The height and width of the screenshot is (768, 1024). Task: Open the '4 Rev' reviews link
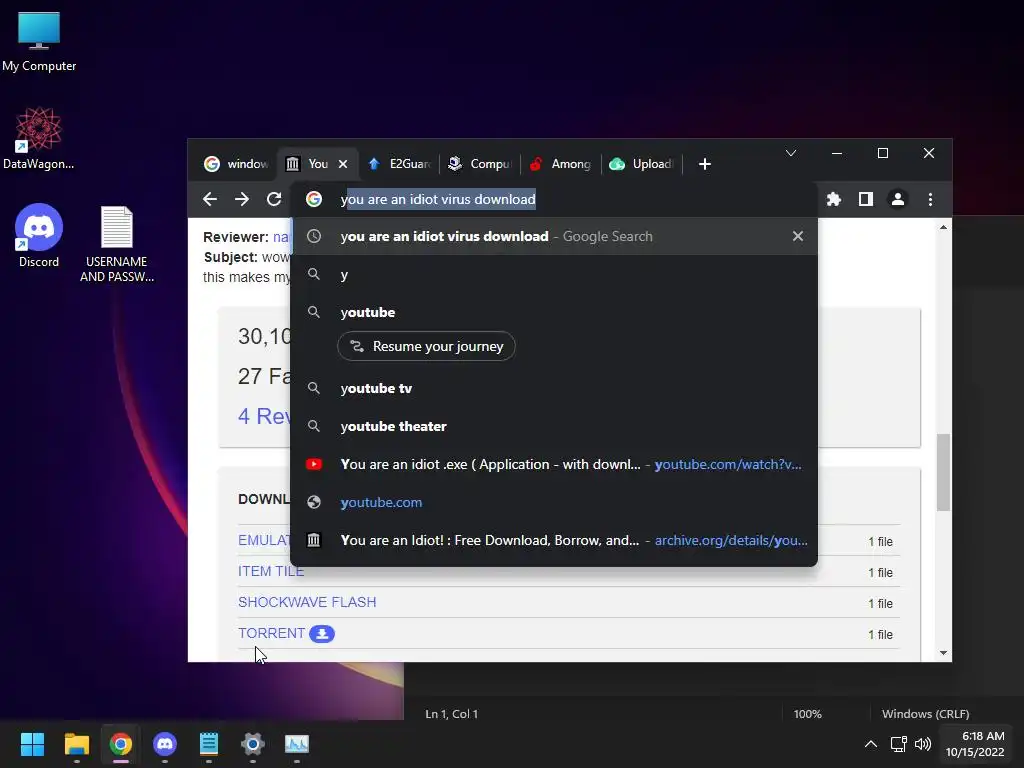point(264,416)
